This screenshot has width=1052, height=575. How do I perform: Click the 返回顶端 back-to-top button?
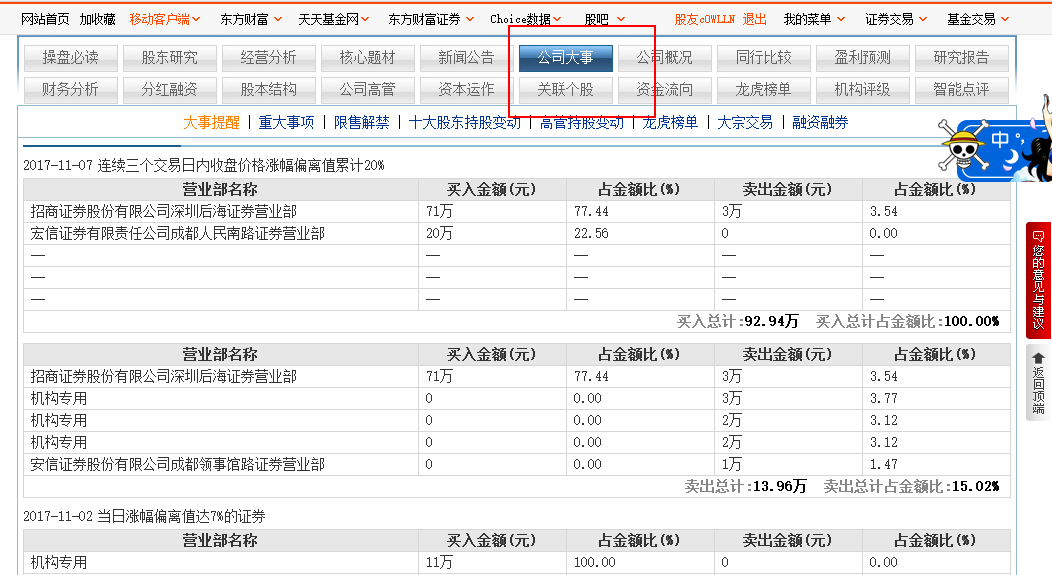pyautogui.click(x=1038, y=382)
